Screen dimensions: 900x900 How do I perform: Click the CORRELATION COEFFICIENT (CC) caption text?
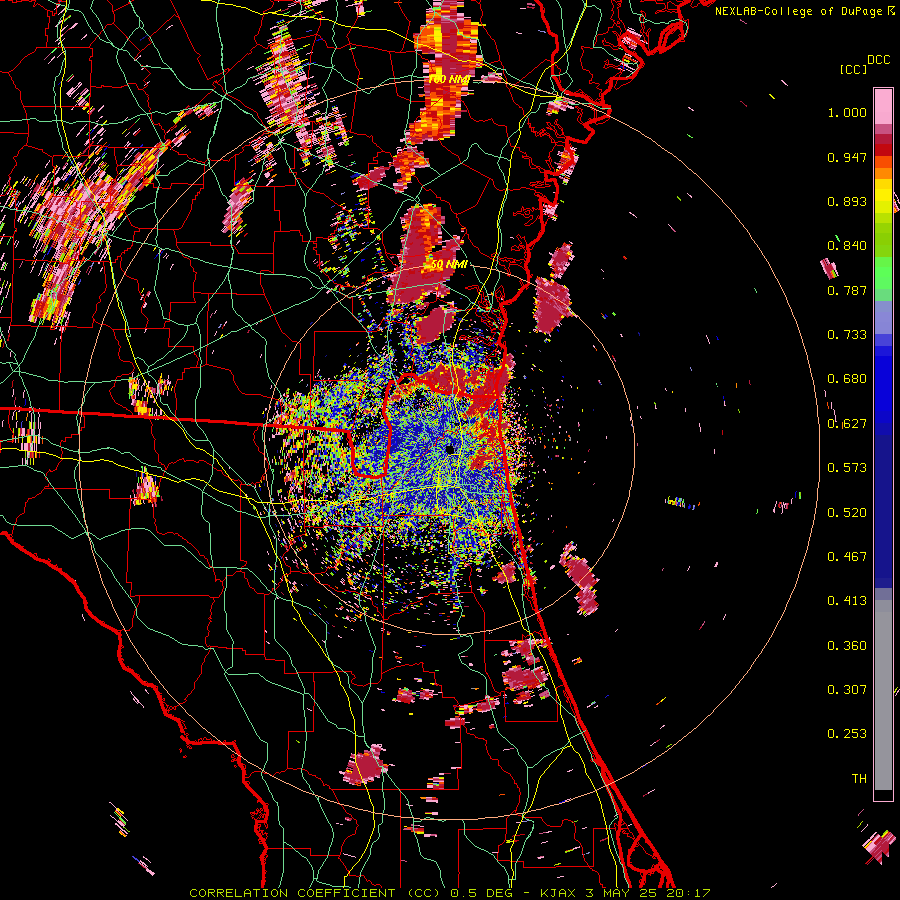click(x=315, y=893)
